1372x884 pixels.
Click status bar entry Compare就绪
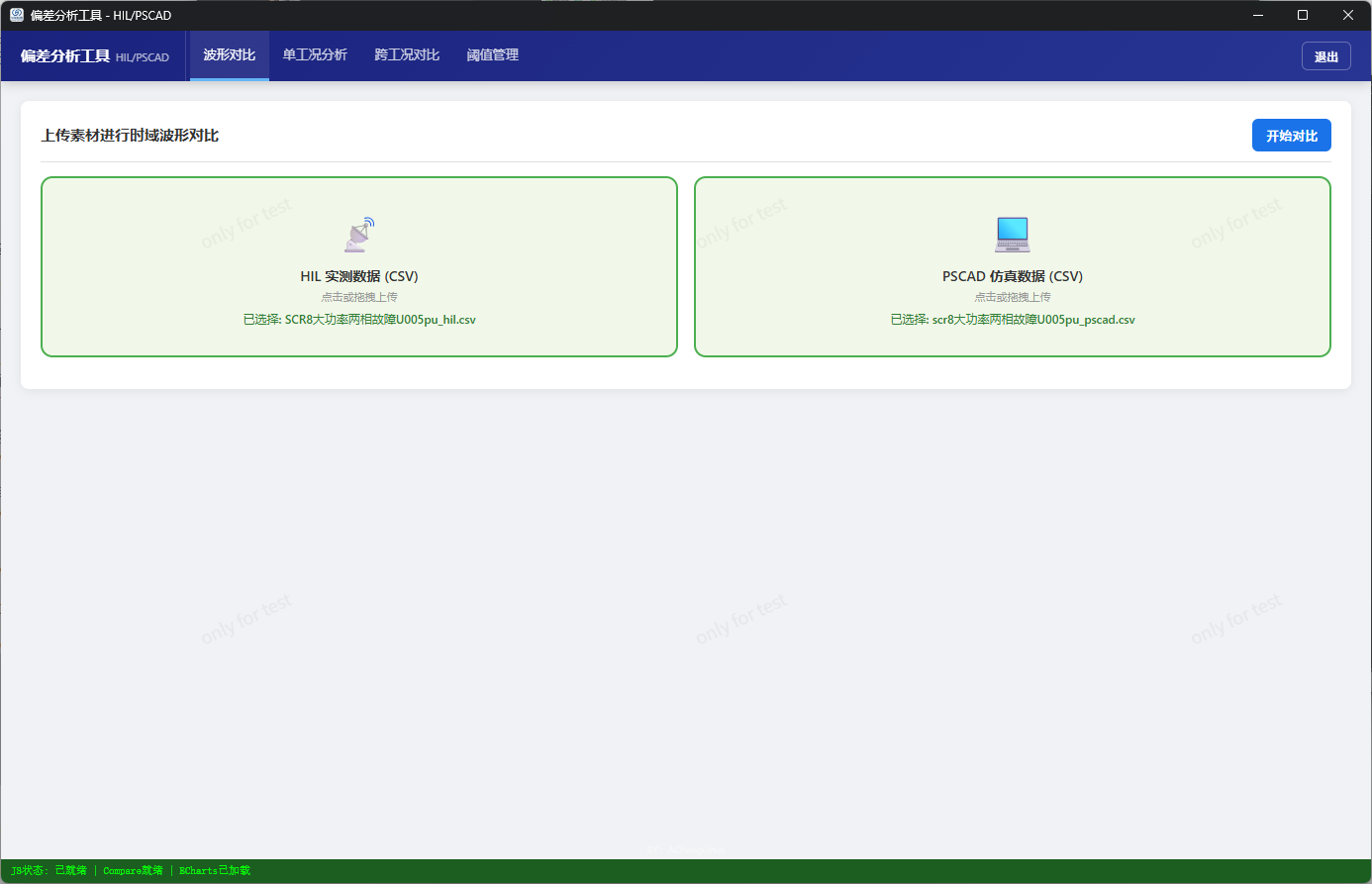(133, 871)
